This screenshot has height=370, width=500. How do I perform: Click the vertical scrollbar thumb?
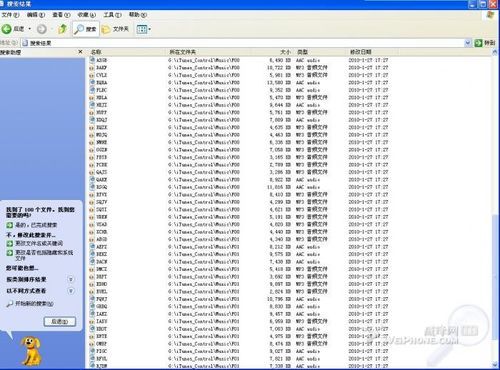click(495, 277)
